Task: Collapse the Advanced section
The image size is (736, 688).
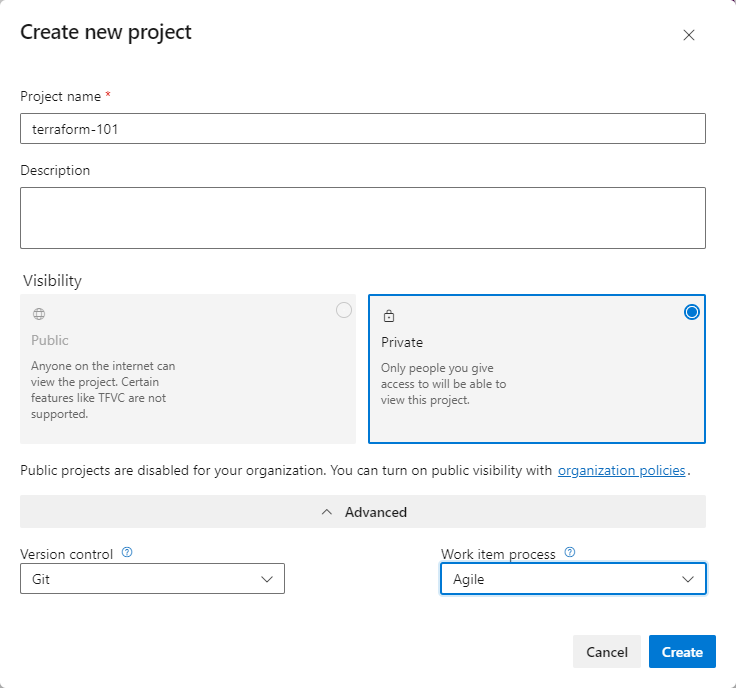Action: [362, 512]
